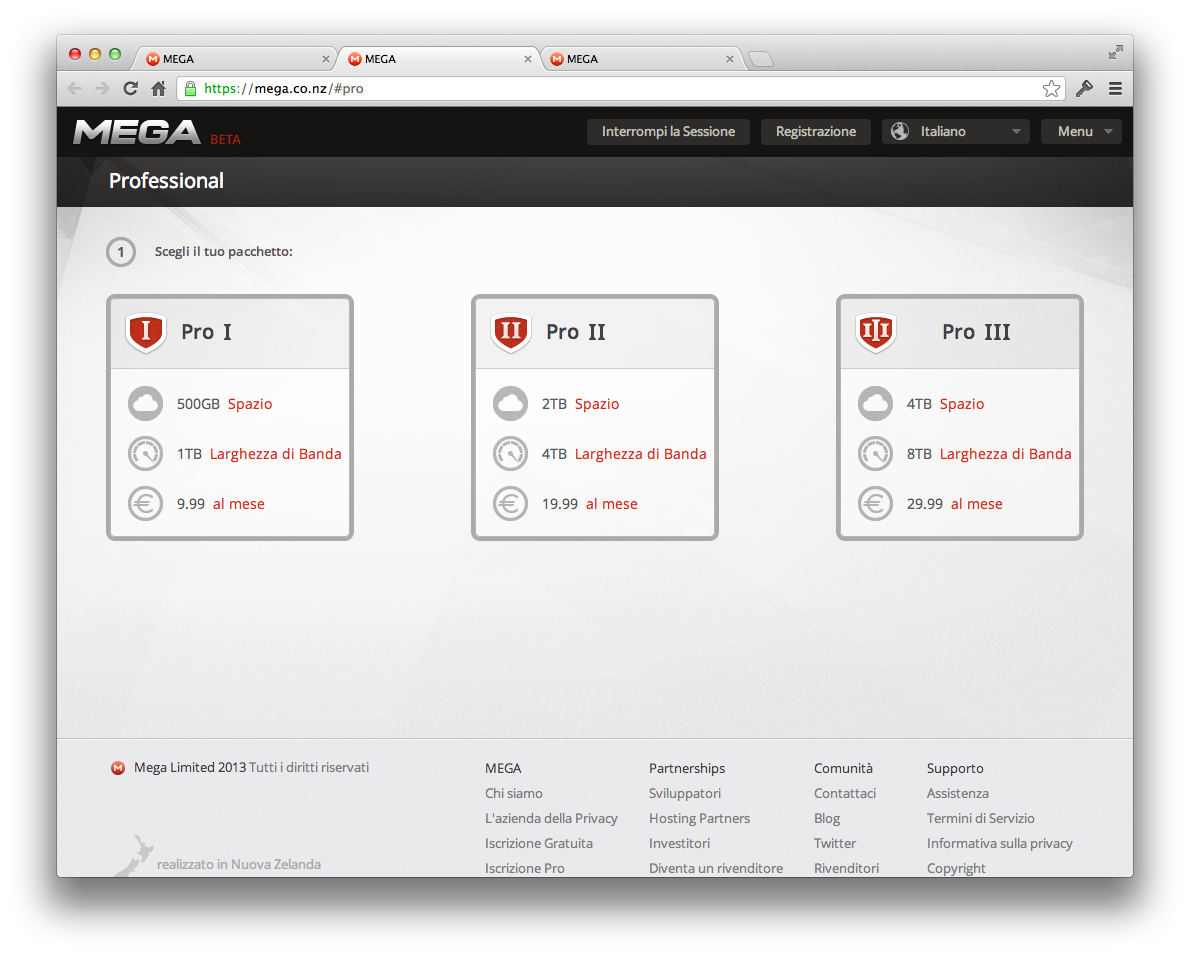Image resolution: width=1190 pixels, height=956 pixels.
Task: Click the Registrazione button
Action: (816, 132)
